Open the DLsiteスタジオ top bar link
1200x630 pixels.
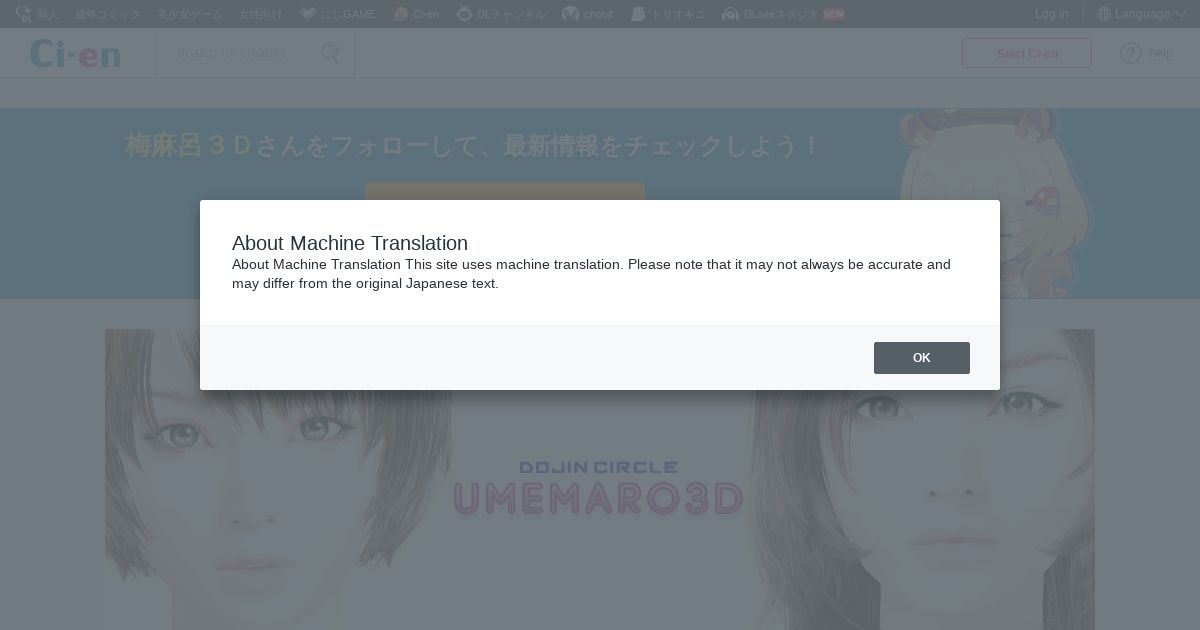coord(782,14)
